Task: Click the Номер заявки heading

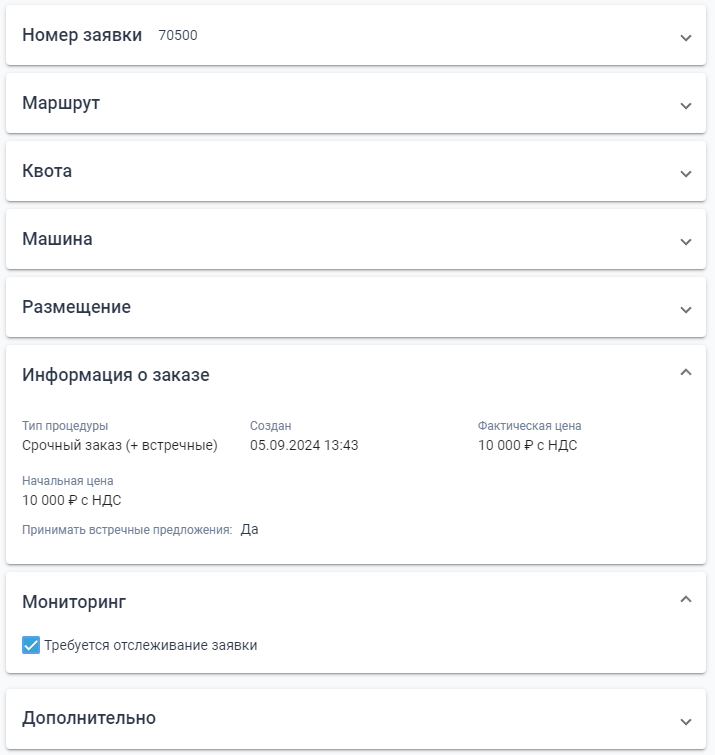Action: [82, 35]
